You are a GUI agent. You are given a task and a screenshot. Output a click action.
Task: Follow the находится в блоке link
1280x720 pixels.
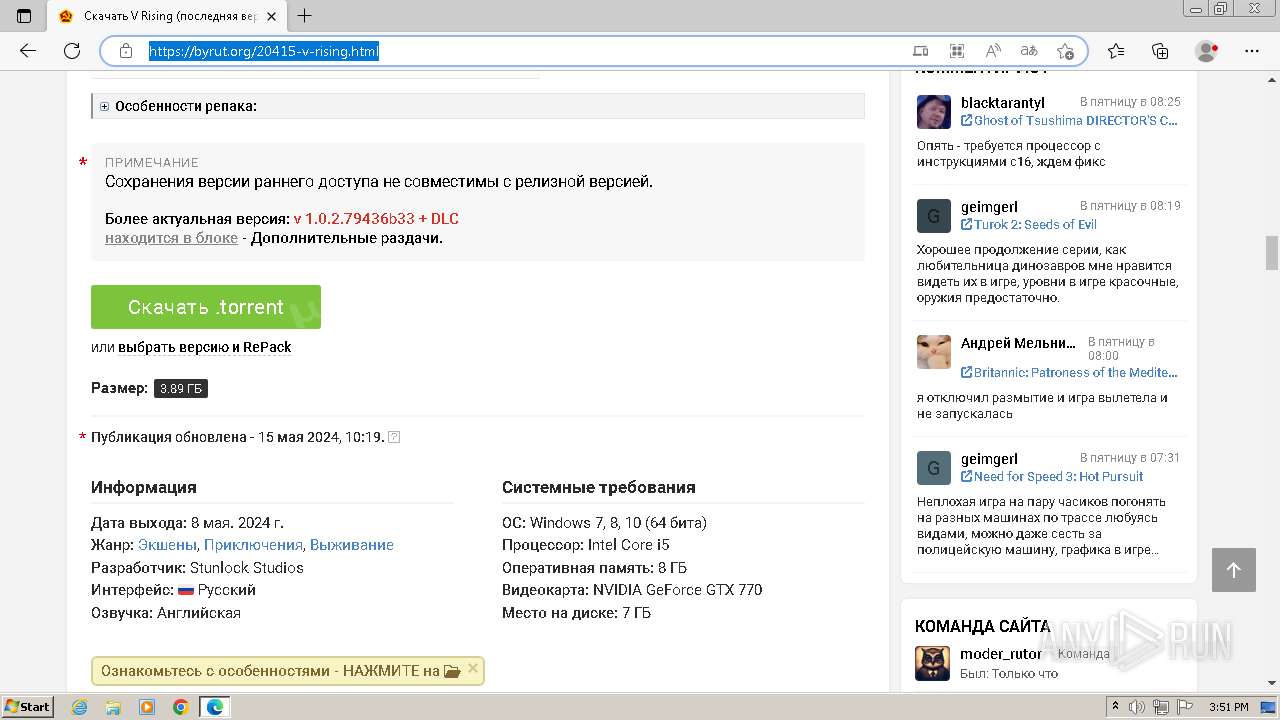click(x=171, y=238)
